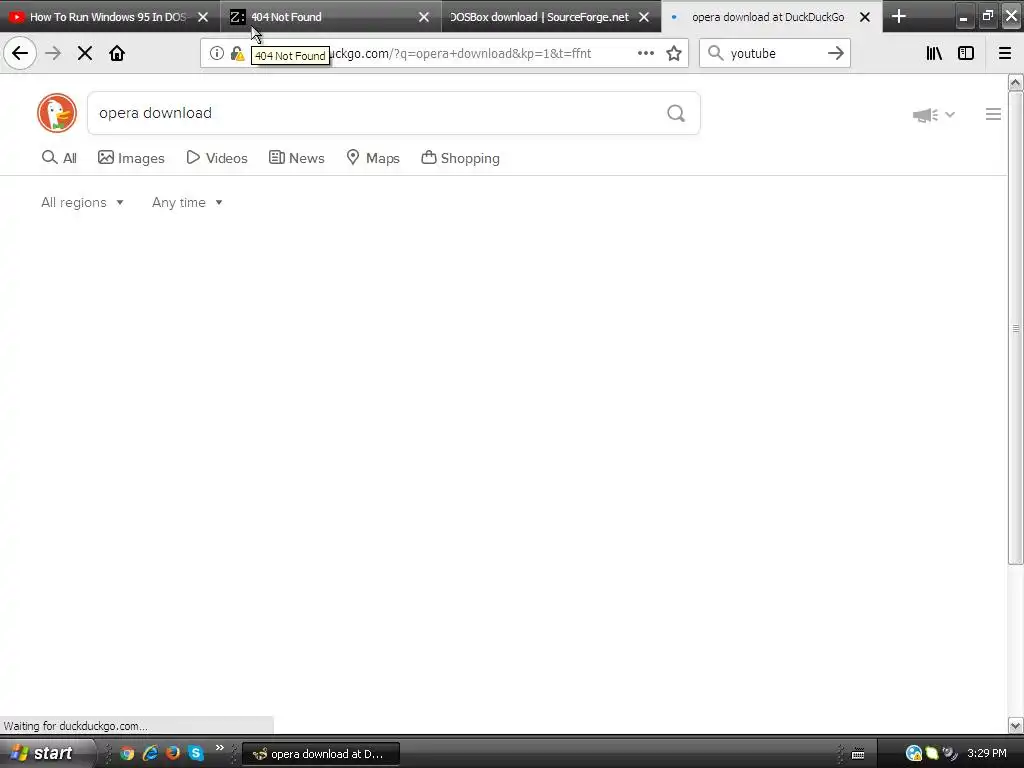Click the forward navigation arrow
The image size is (1024, 768).
(53, 54)
